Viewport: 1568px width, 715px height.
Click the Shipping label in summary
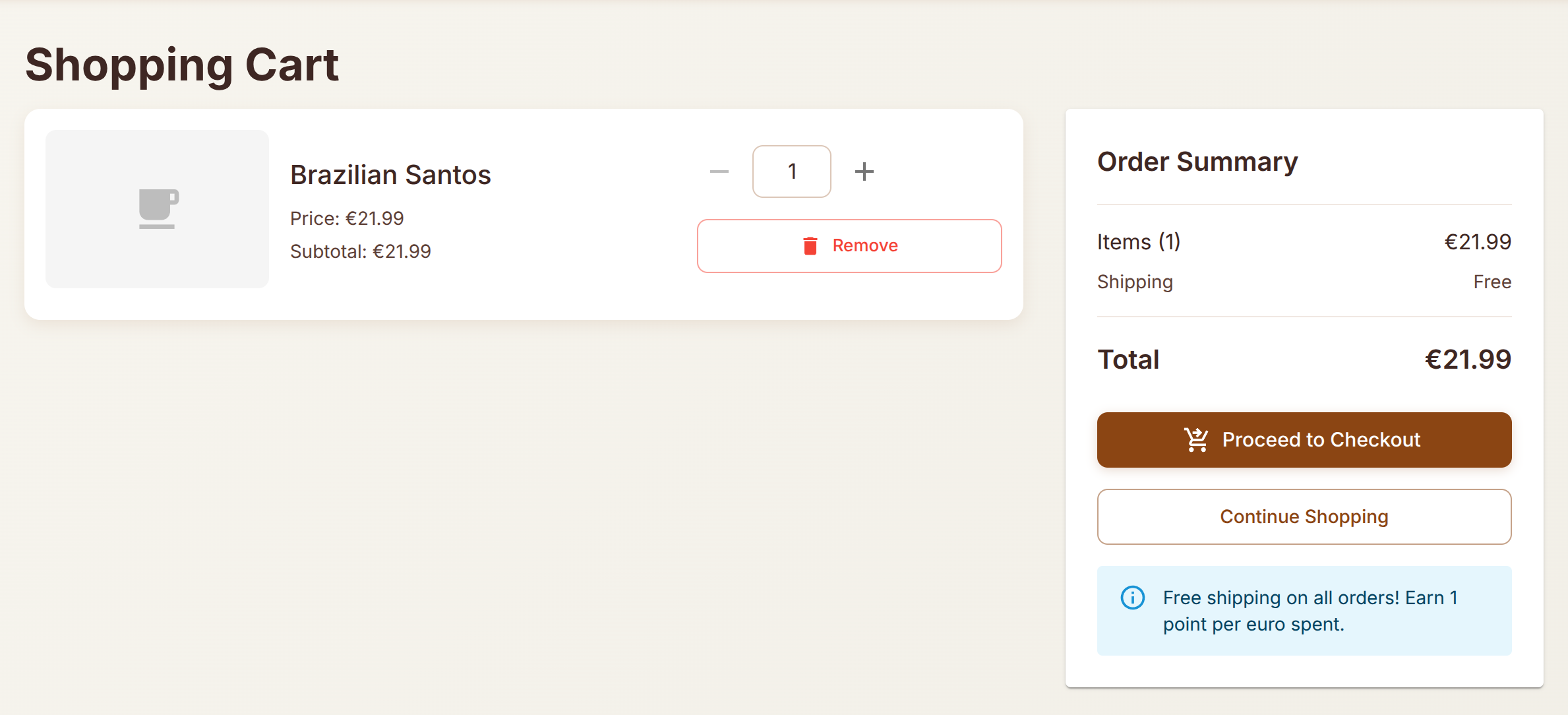[1134, 282]
